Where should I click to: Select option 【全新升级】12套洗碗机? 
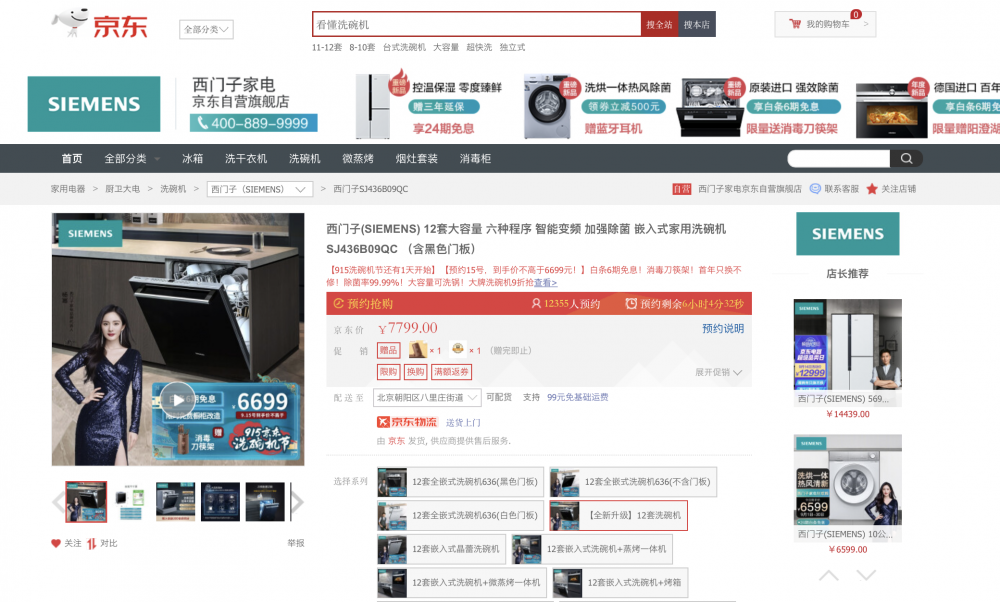(619, 515)
